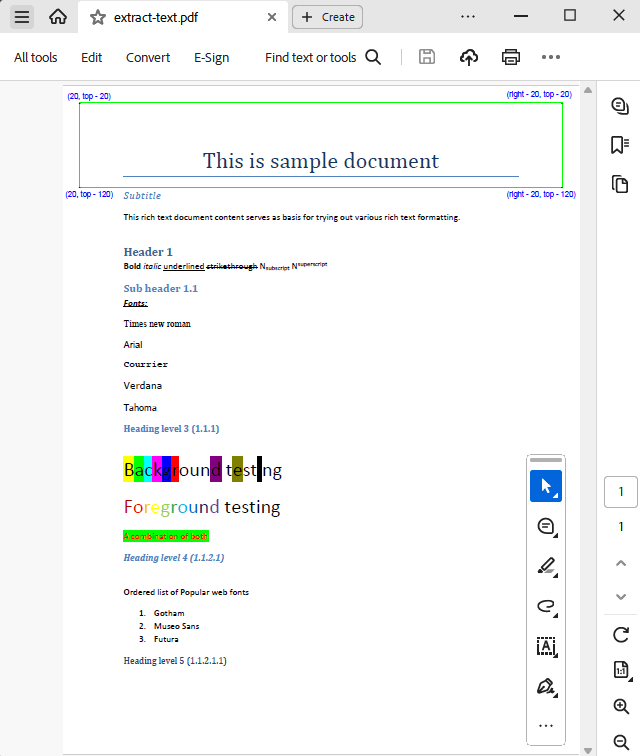This screenshot has width=640, height=756.
Task: Open the bookmarks panel
Action: (x=620, y=145)
